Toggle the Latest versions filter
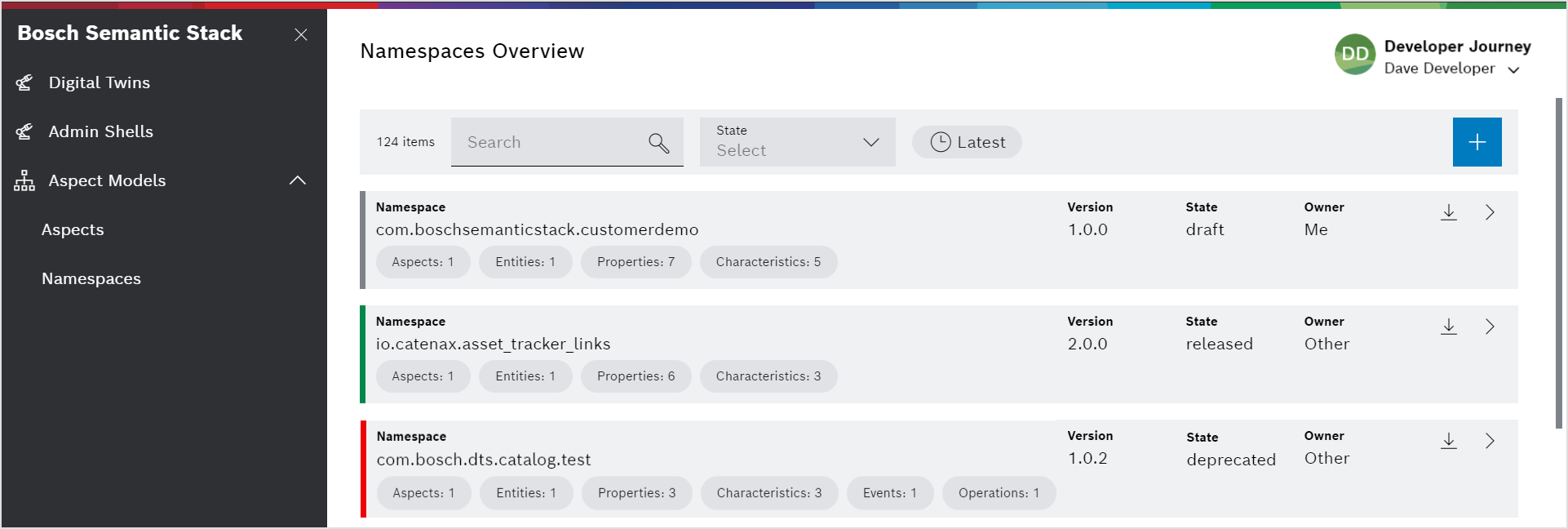The width and height of the screenshot is (1568, 529). click(967, 142)
